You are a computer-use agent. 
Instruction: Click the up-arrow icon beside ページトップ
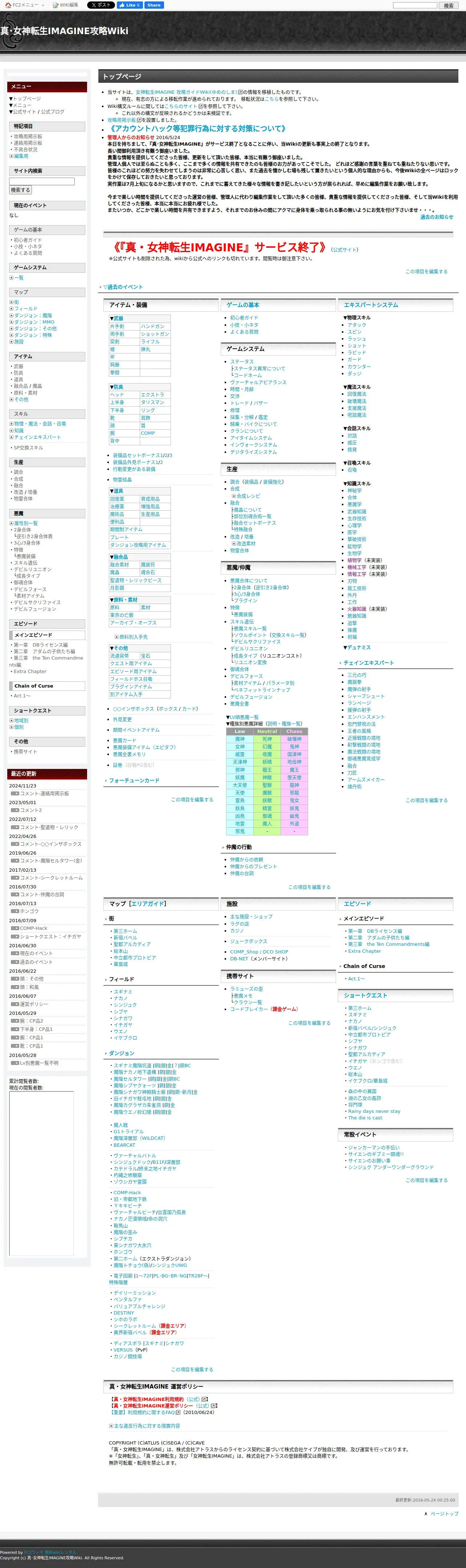click(426, 1514)
